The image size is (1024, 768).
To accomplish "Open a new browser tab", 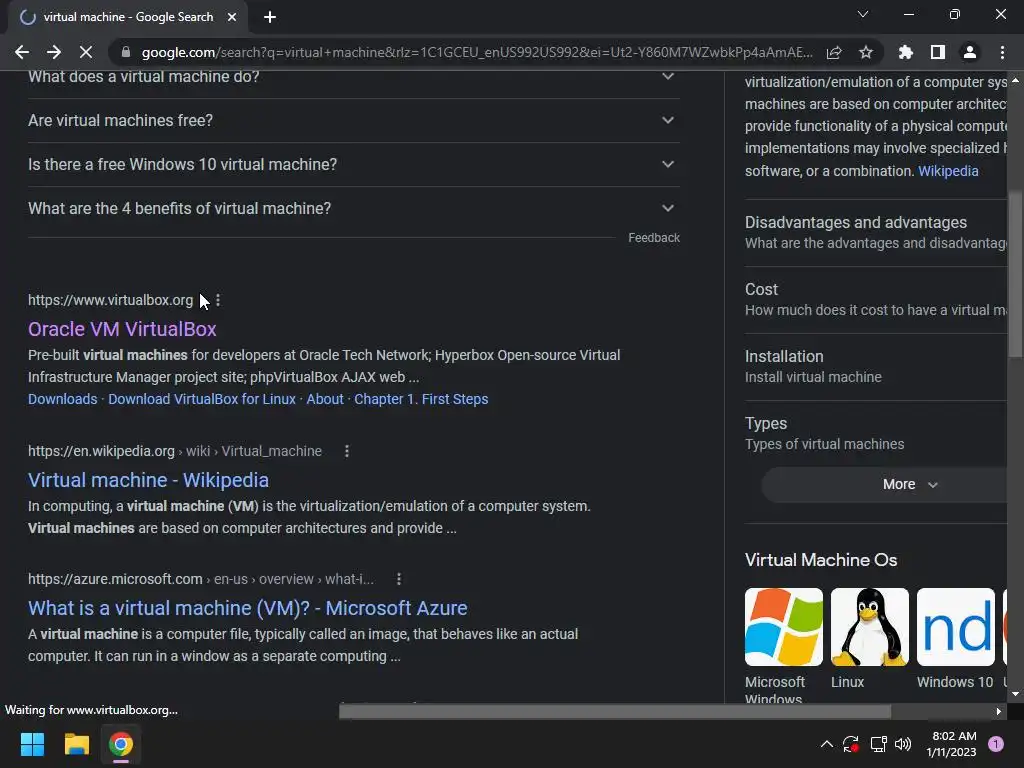I will pyautogui.click(x=270, y=17).
